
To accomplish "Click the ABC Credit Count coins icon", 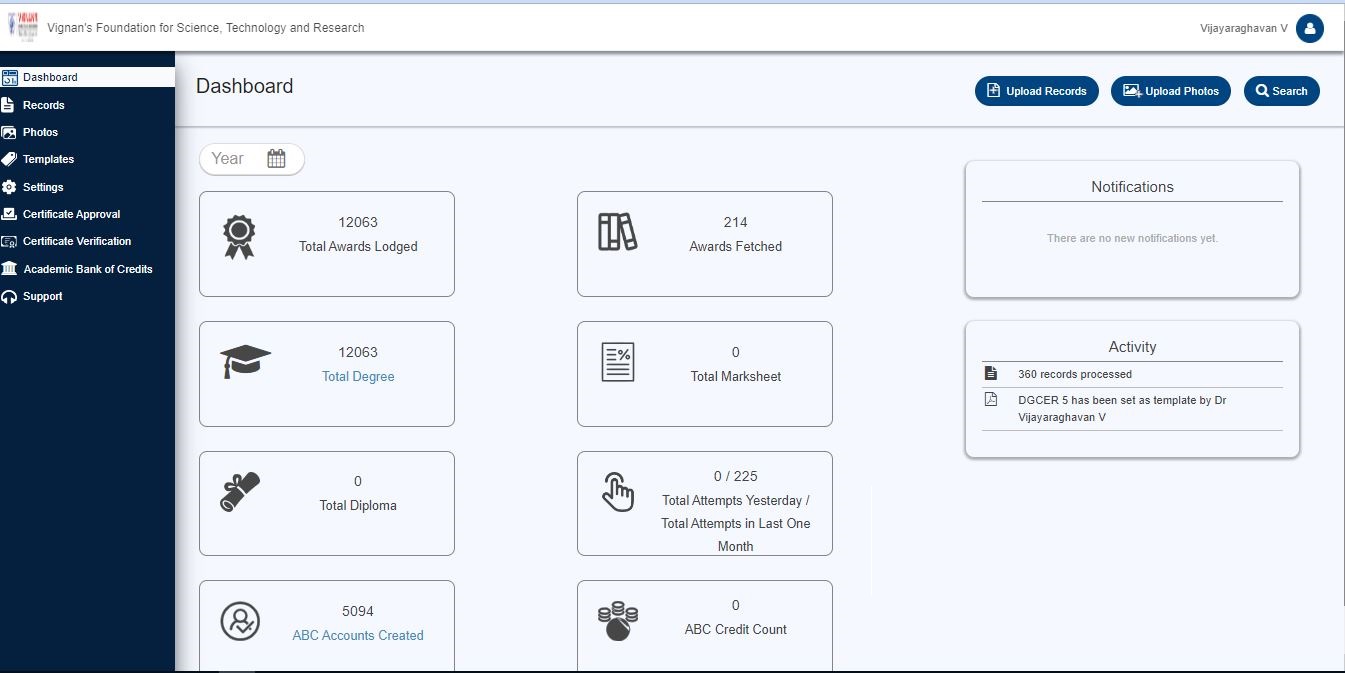I will coord(617,621).
